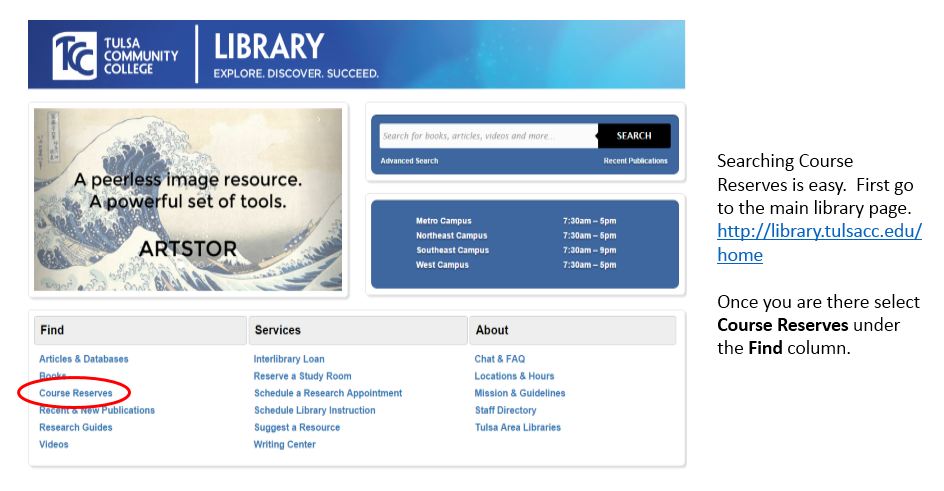This screenshot has width=944, height=491.
Task: Open the Course Reserves link
Action: click(x=76, y=393)
